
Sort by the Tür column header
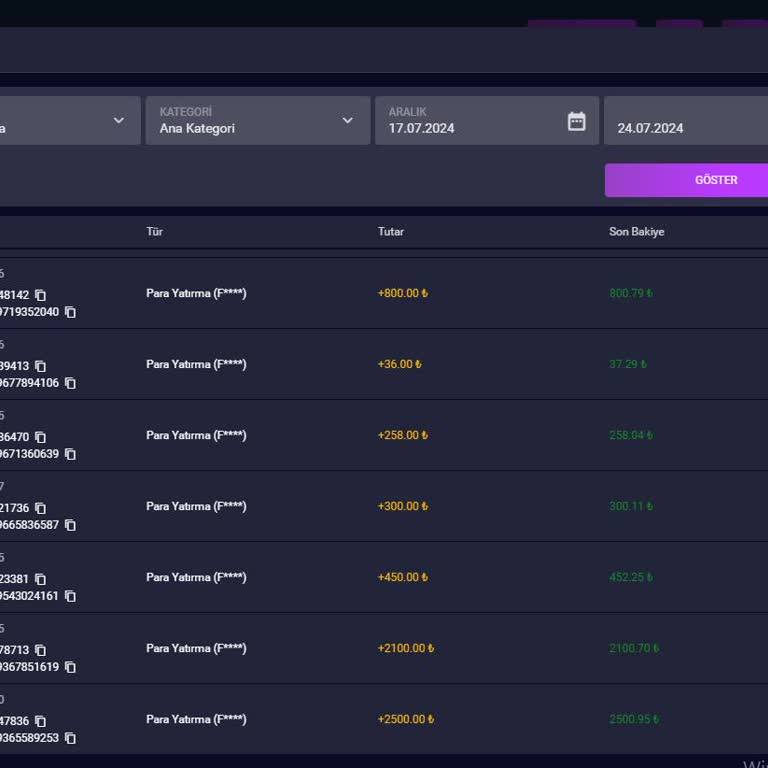154,232
